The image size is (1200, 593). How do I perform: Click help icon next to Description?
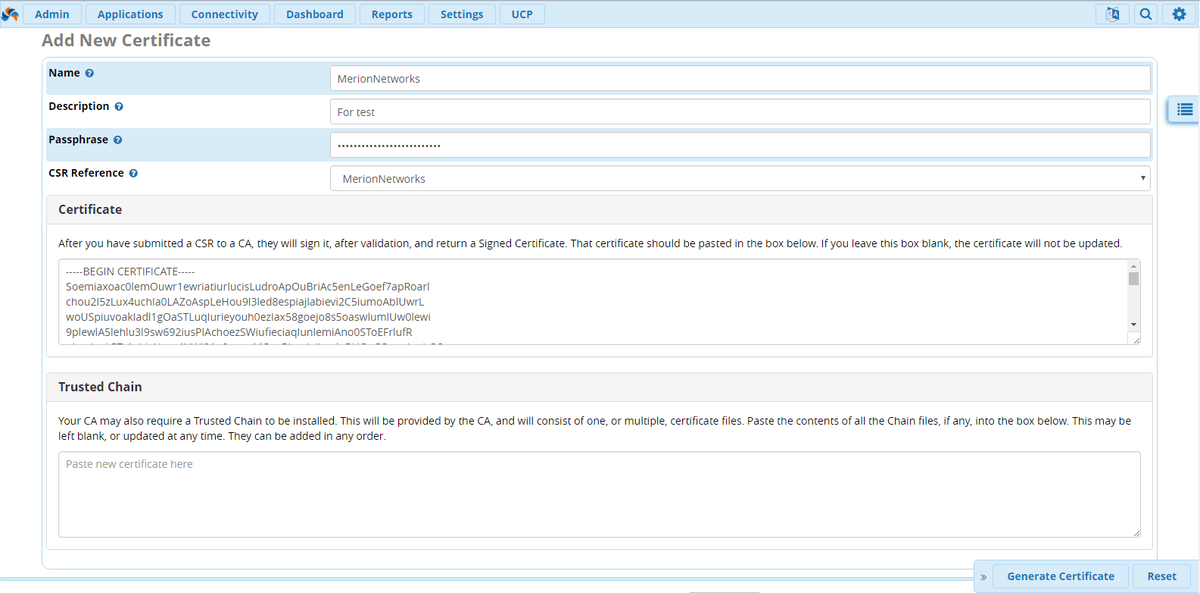click(x=119, y=106)
